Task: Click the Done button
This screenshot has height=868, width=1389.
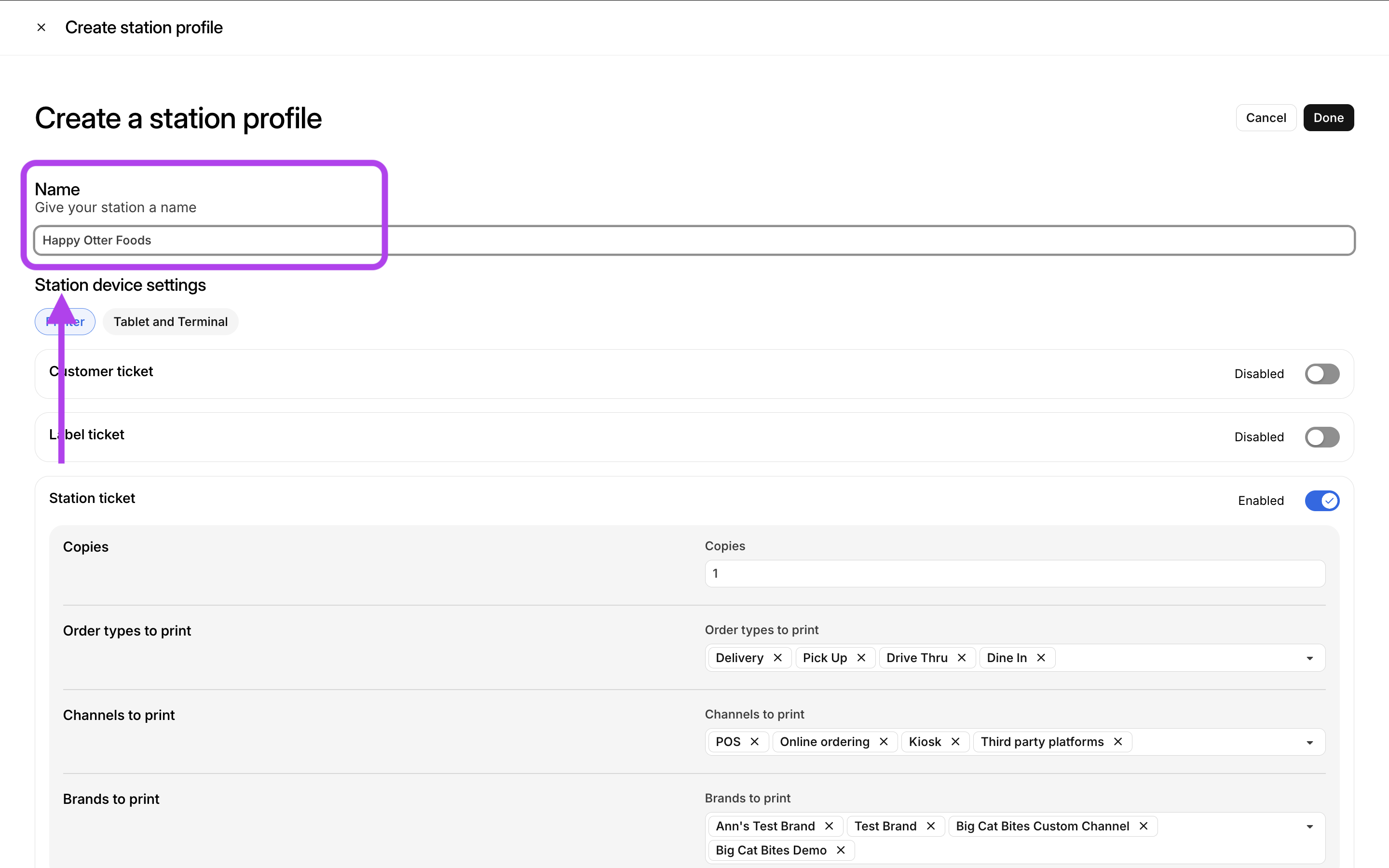Action: pos(1328,117)
